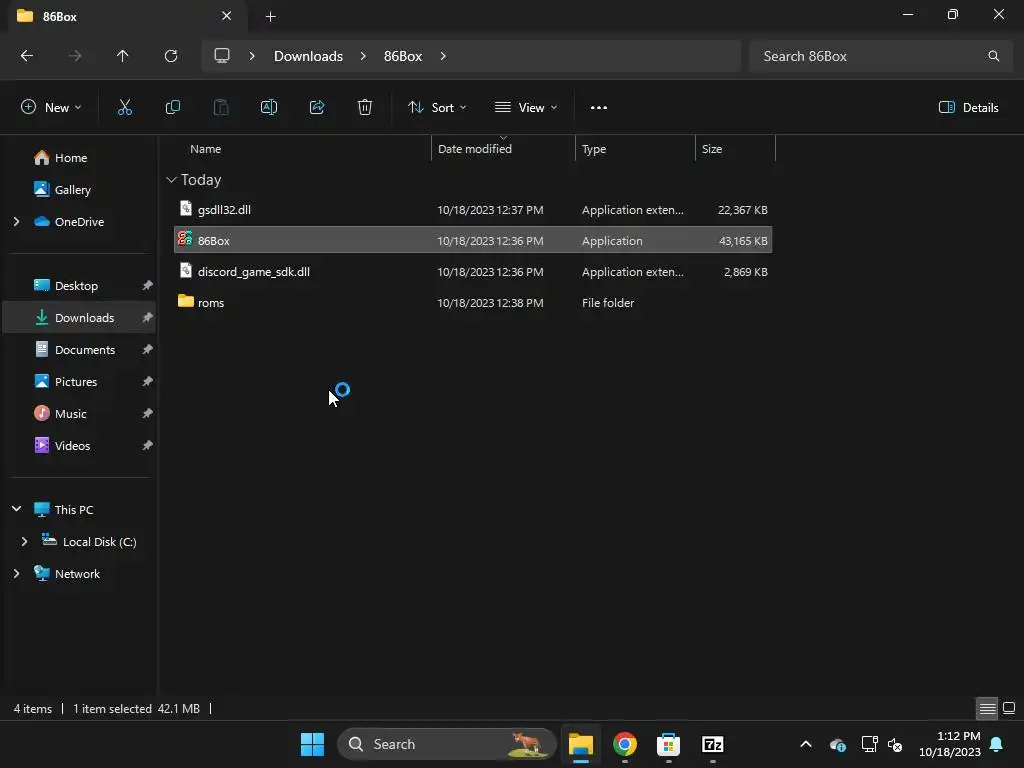Select the gsdll32.dll file
The image size is (1024, 768).
473,210
